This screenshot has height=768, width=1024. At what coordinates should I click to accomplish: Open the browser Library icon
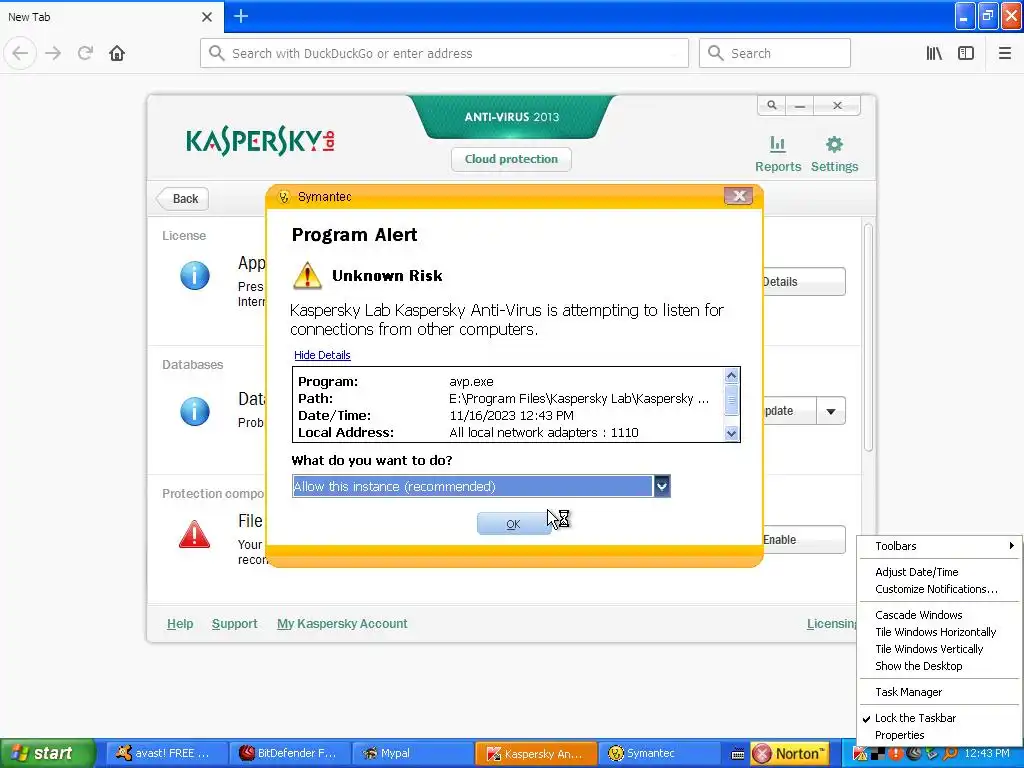(x=934, y=54)
